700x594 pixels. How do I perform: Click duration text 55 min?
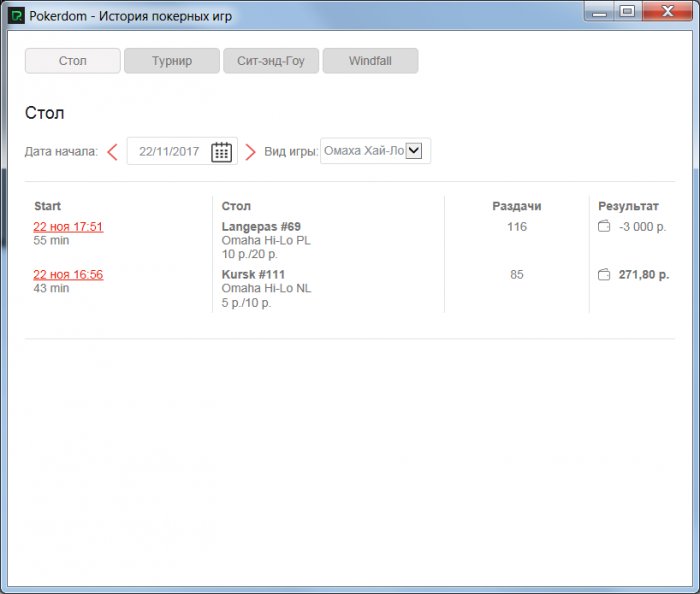coord(51,241)
